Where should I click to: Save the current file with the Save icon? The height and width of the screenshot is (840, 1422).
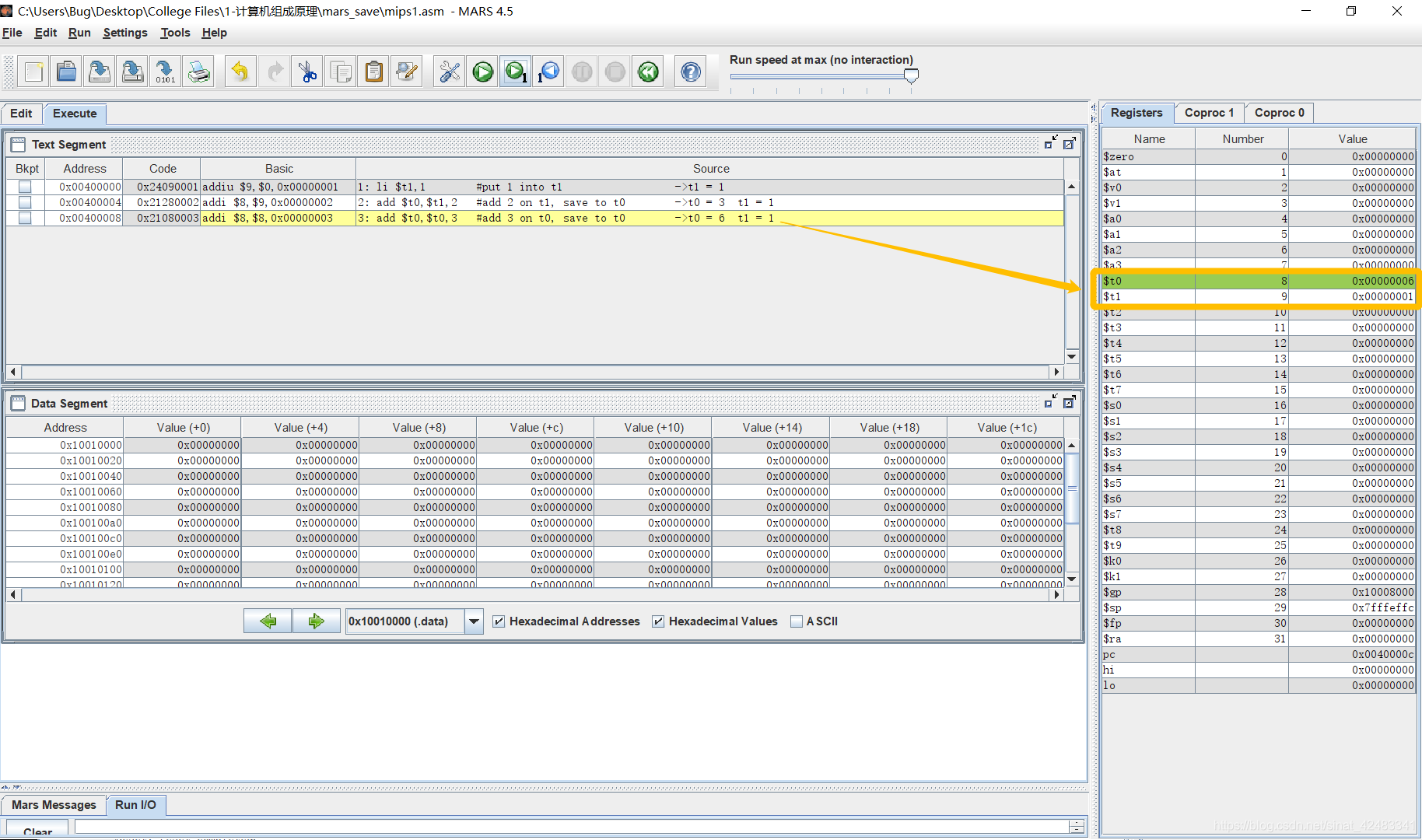tap(100, 72)
